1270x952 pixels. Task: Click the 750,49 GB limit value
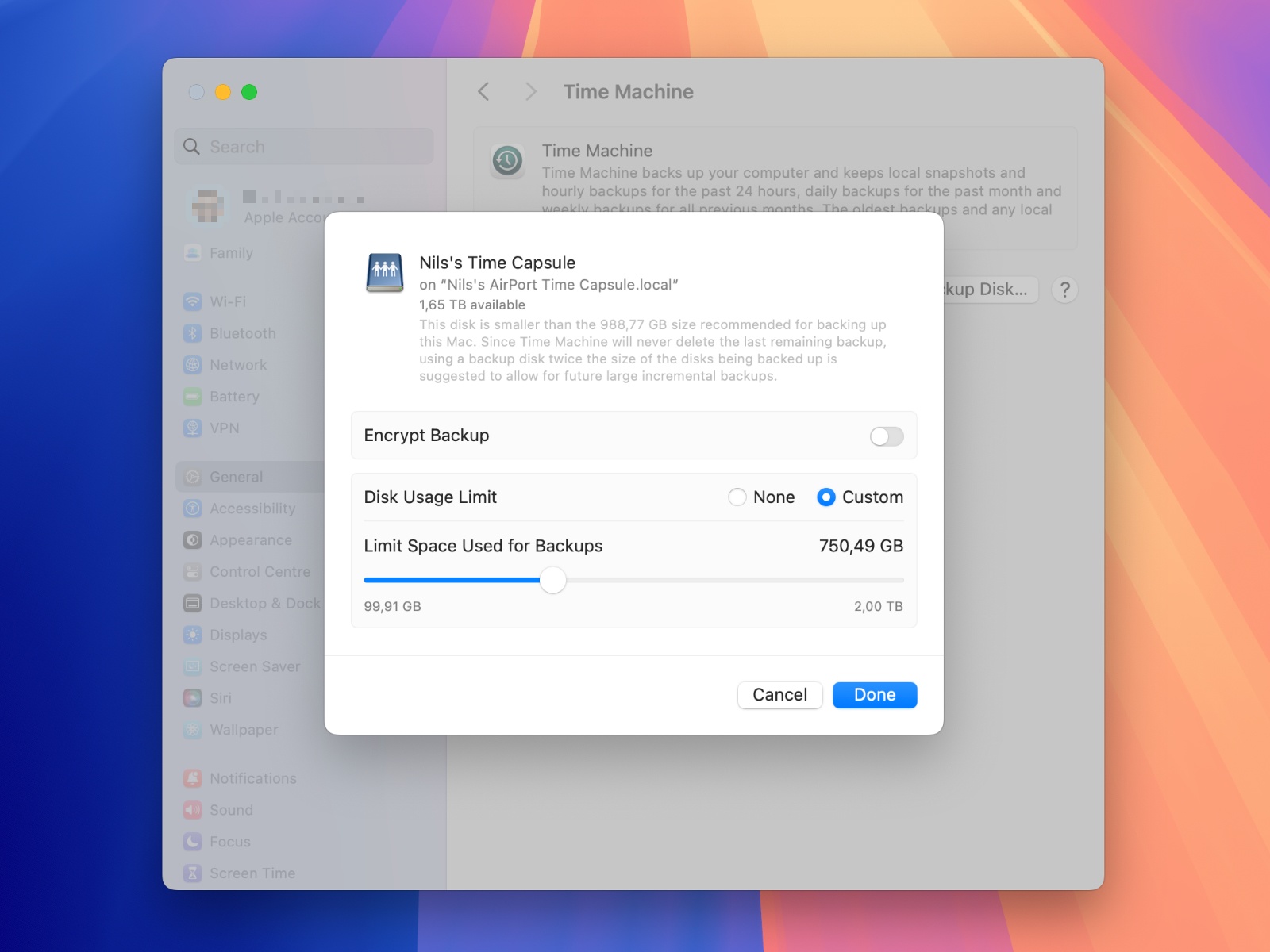coord(861,546)
